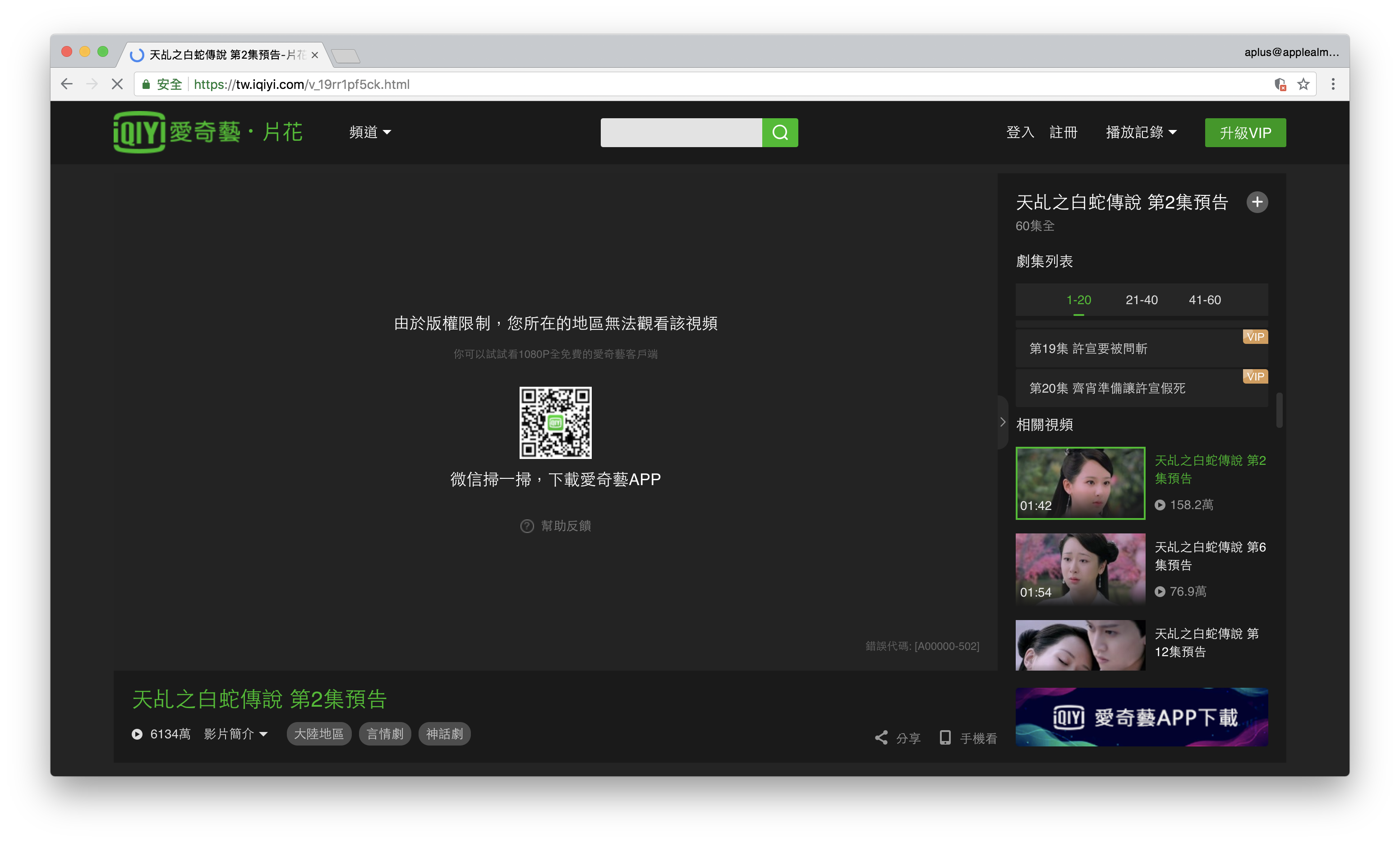Select the 1-20 episode range tab
Viewport: 1400px width, 843px height.
1079,300
